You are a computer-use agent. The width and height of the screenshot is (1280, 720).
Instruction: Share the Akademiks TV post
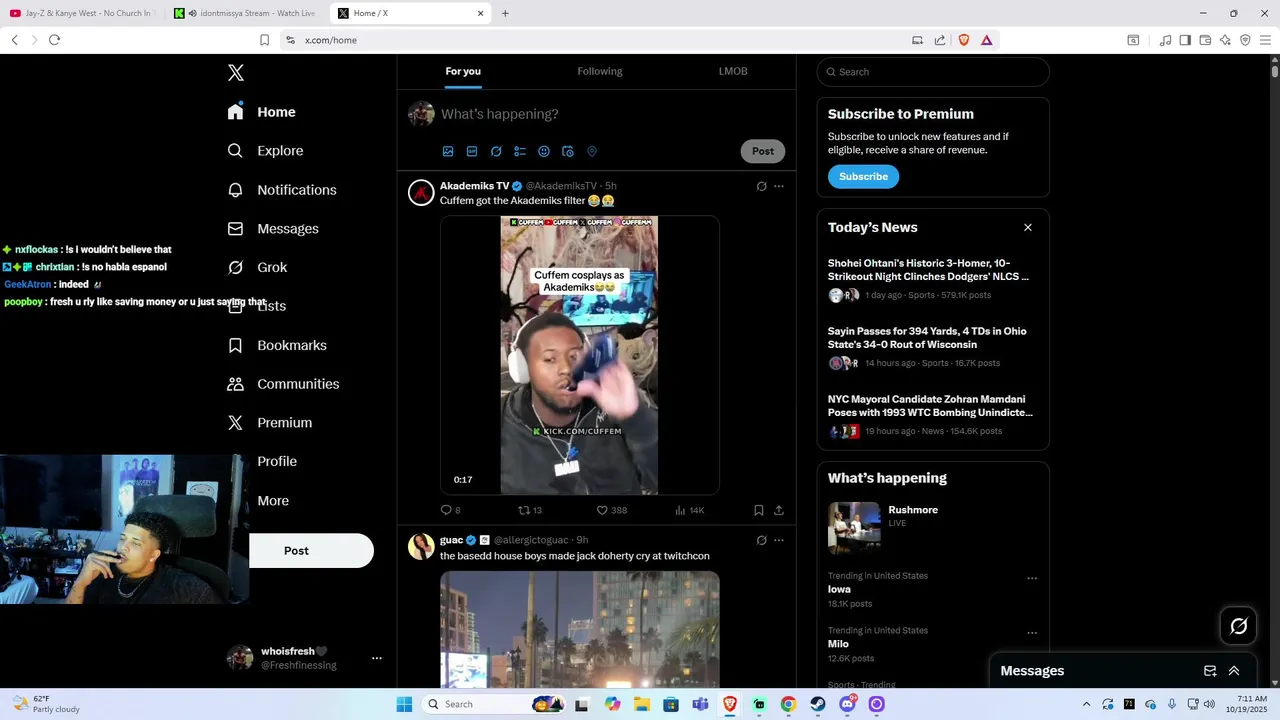coord(779,510)
